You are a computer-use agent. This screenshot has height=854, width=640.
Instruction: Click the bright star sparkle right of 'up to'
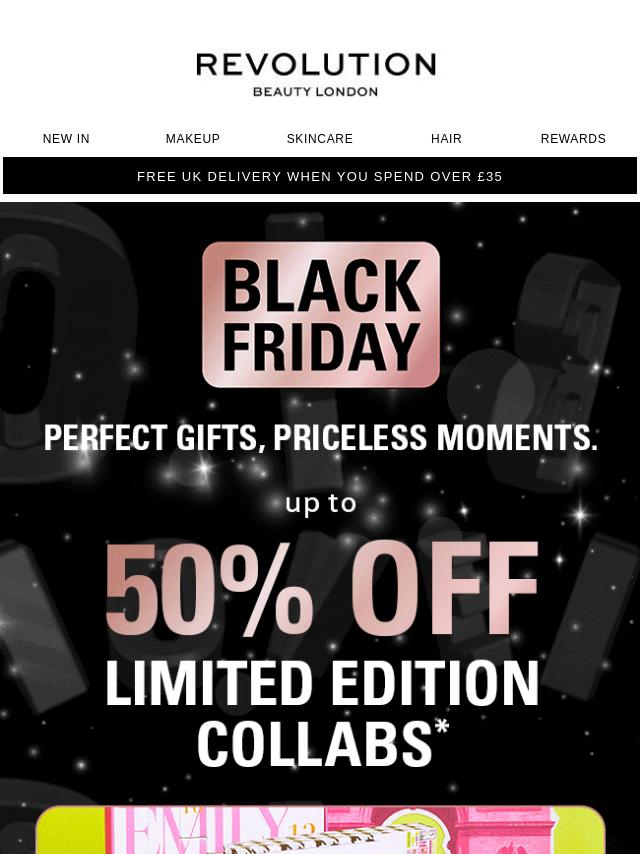580,514
